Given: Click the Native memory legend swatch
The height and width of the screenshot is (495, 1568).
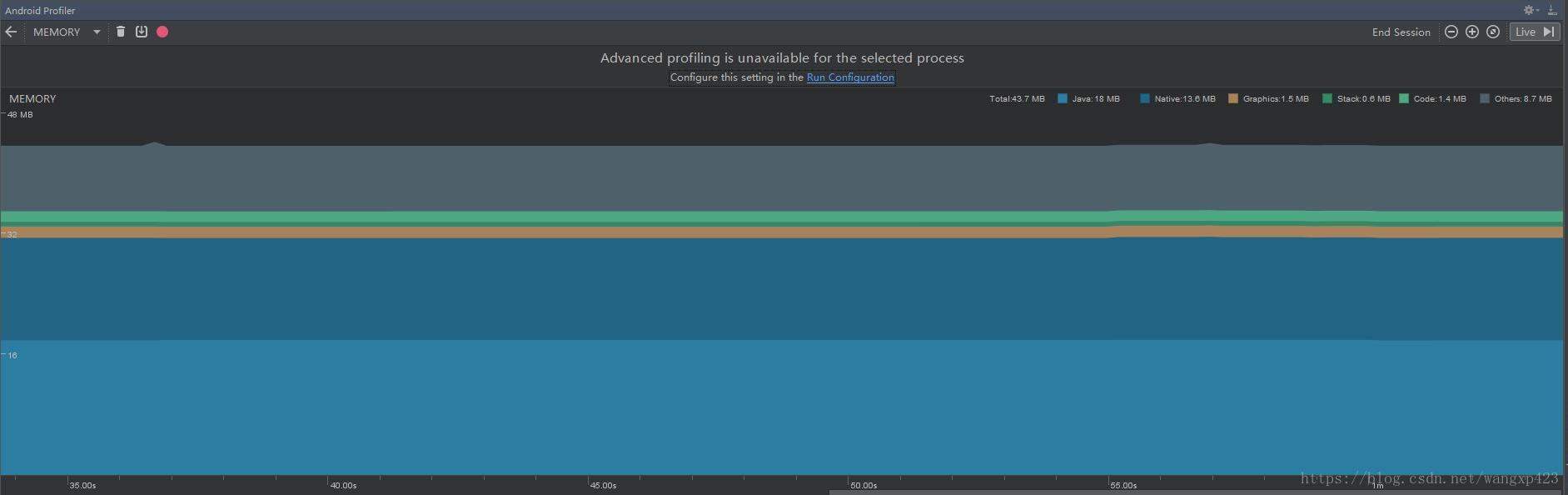Looking at the screenshot, I should point(1145,98).
